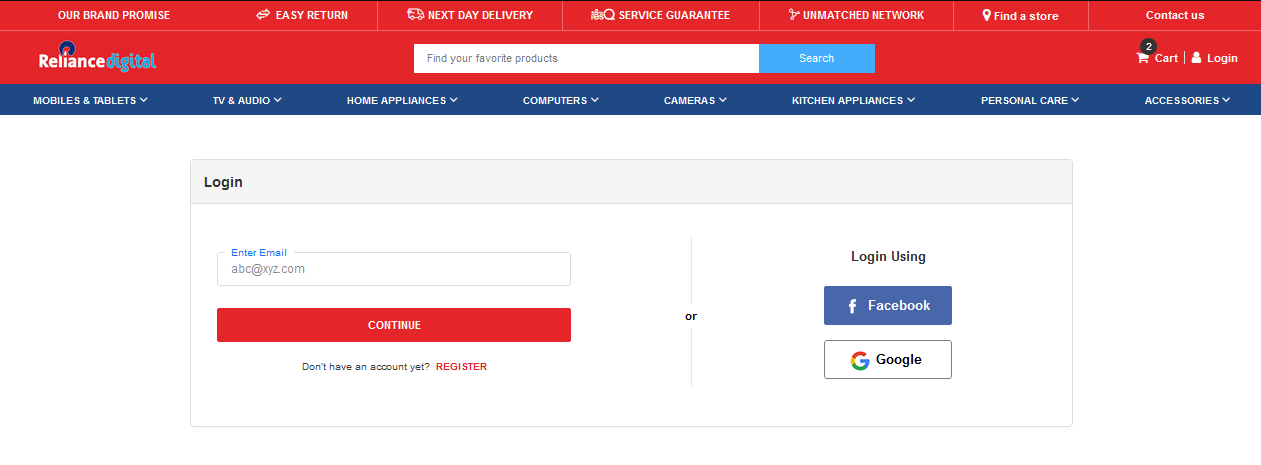Click the Next Day Delivery label

point(480,15)
